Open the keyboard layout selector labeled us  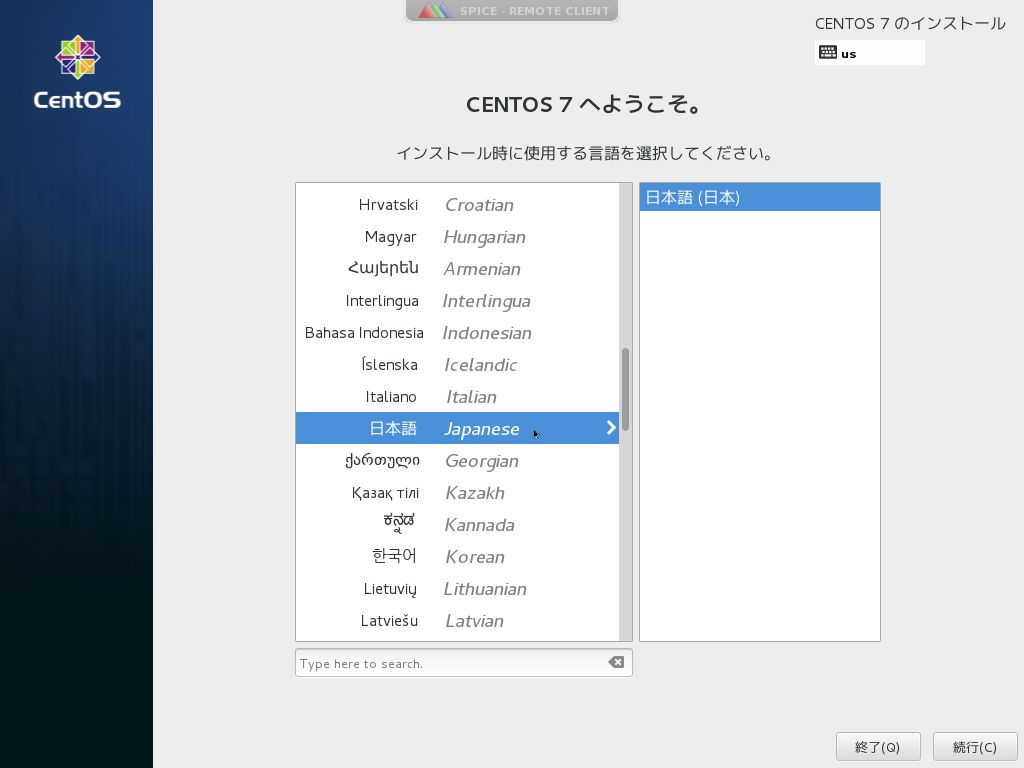coord(870,52)
